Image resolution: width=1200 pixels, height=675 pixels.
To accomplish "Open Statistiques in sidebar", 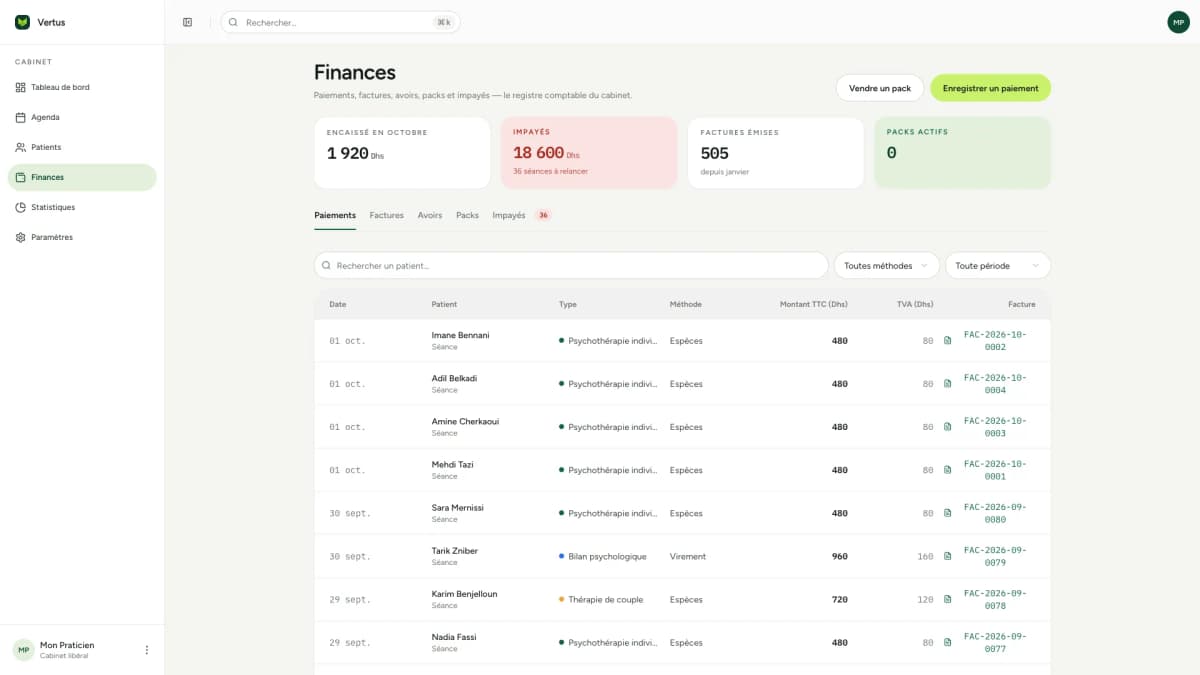I will point(82,207).
